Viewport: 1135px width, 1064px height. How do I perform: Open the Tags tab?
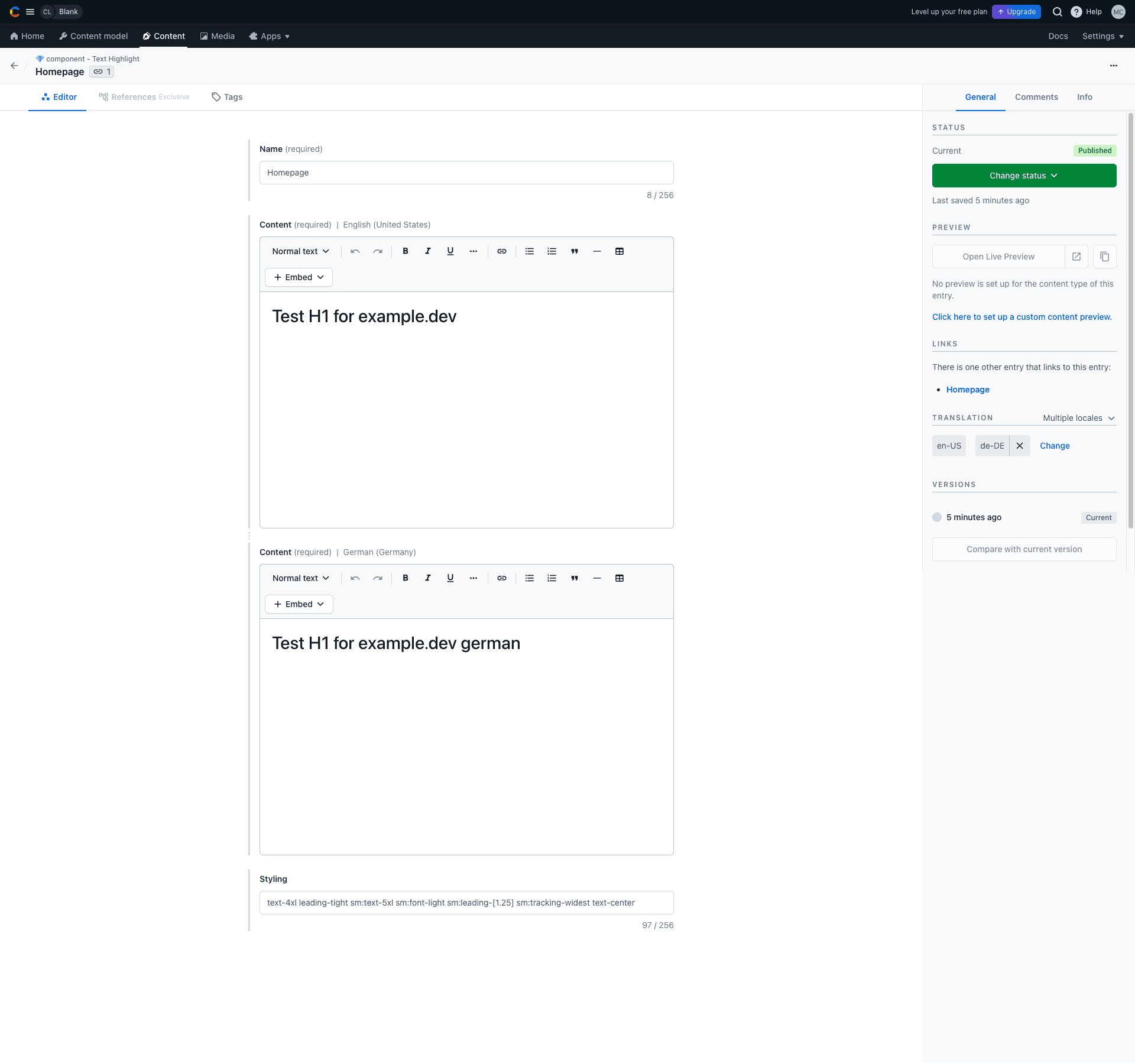pos(228,97)
